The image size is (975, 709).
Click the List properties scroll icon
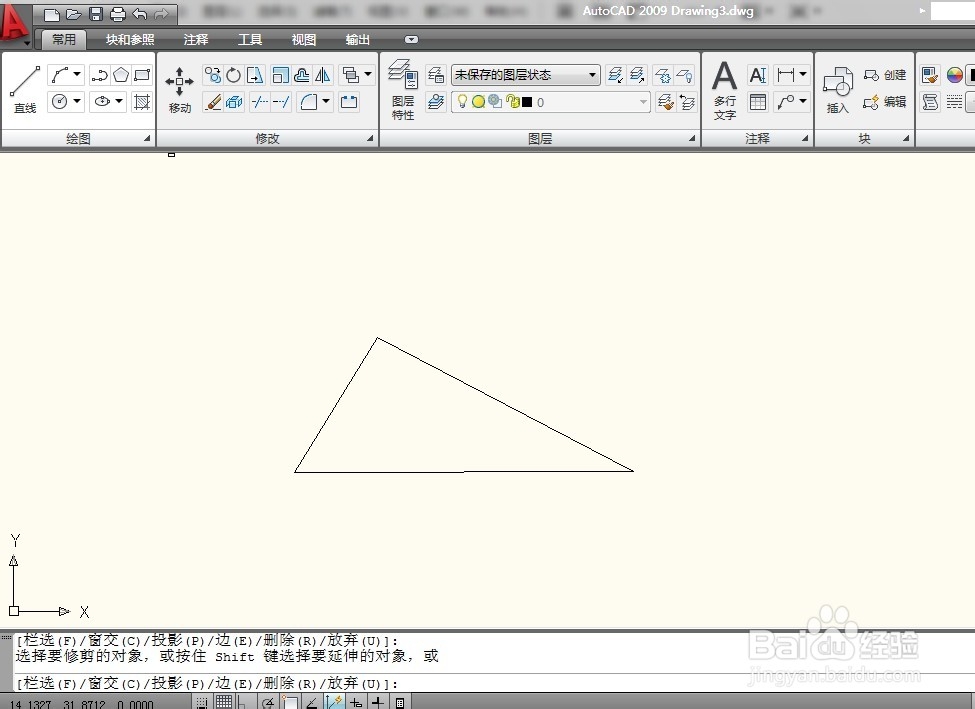coord(930,101)
